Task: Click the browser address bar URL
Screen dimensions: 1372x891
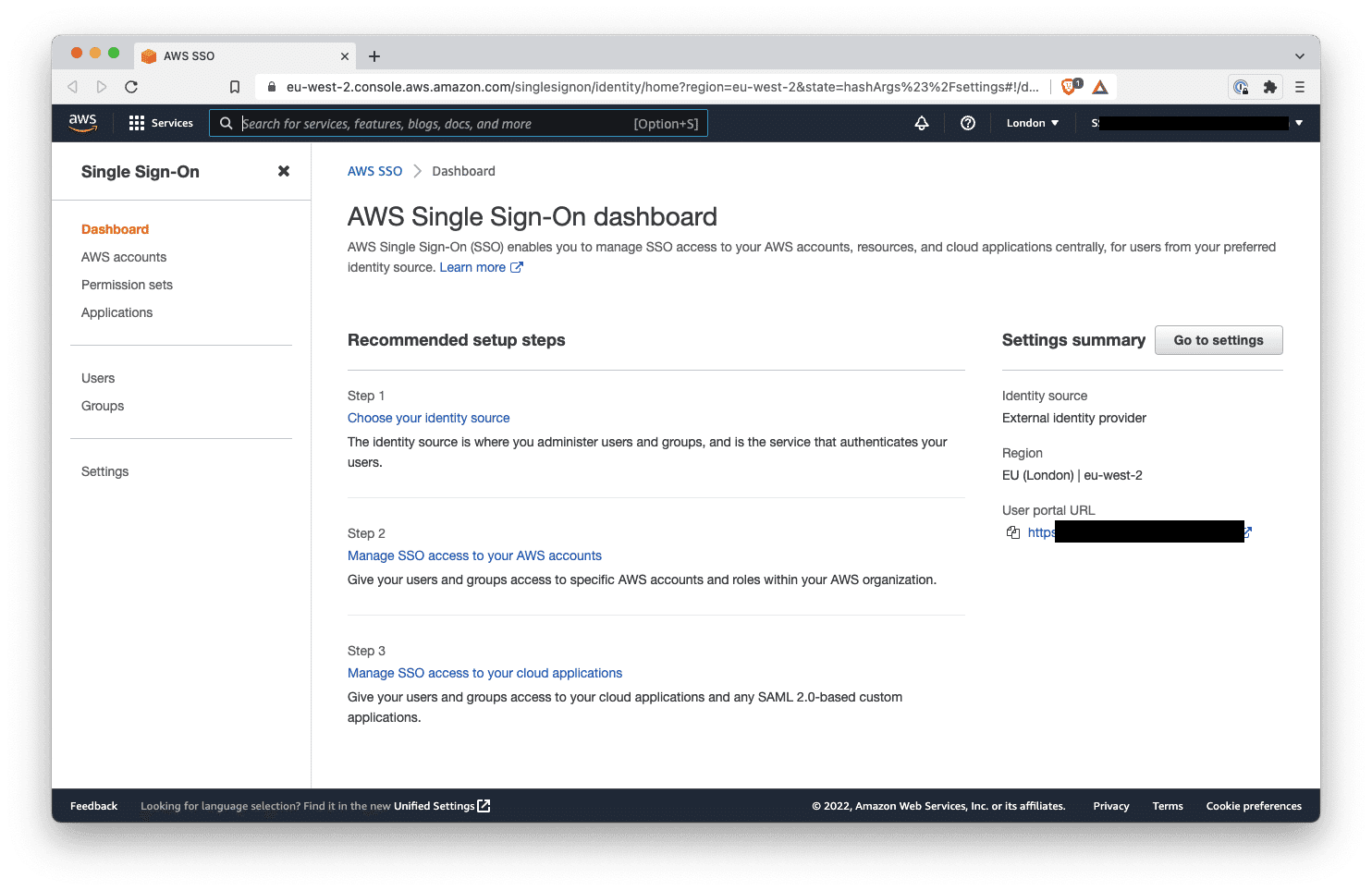Action: tap(662, 87)
